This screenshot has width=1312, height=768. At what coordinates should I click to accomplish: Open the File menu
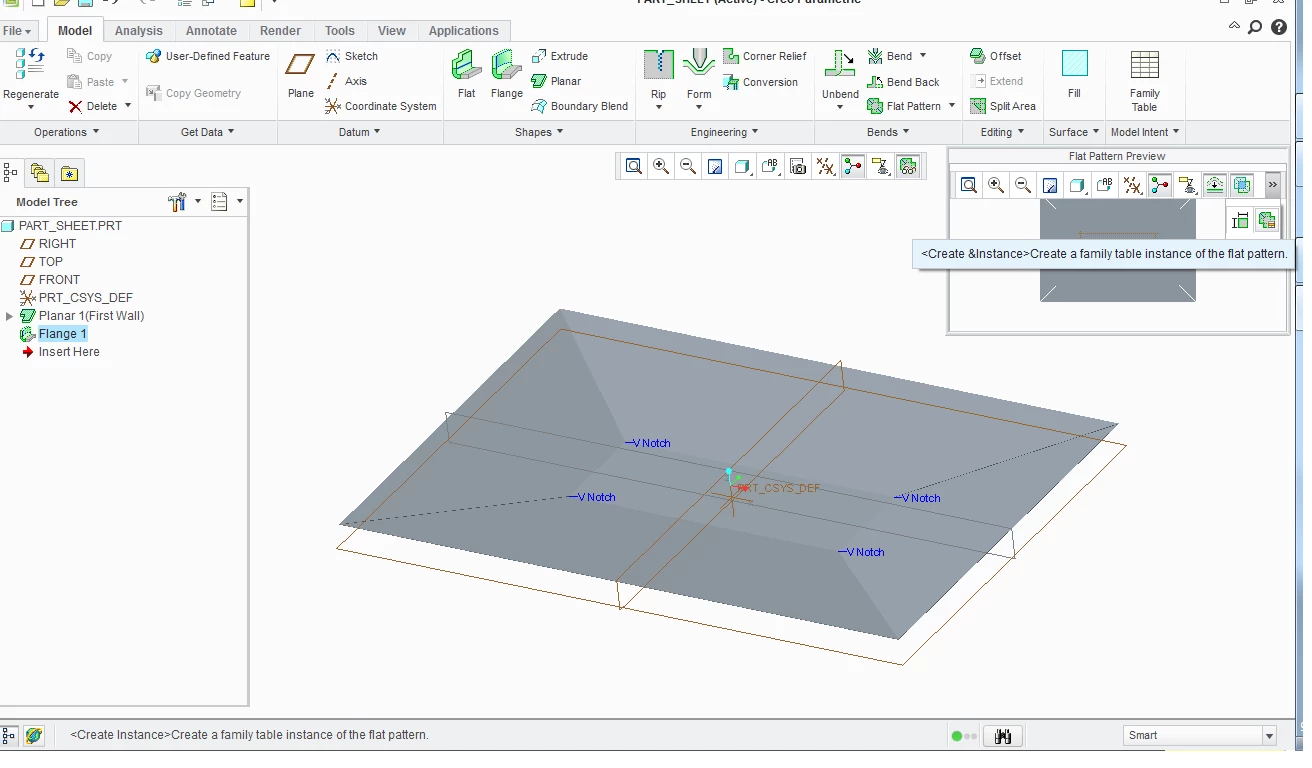point(18,31)
